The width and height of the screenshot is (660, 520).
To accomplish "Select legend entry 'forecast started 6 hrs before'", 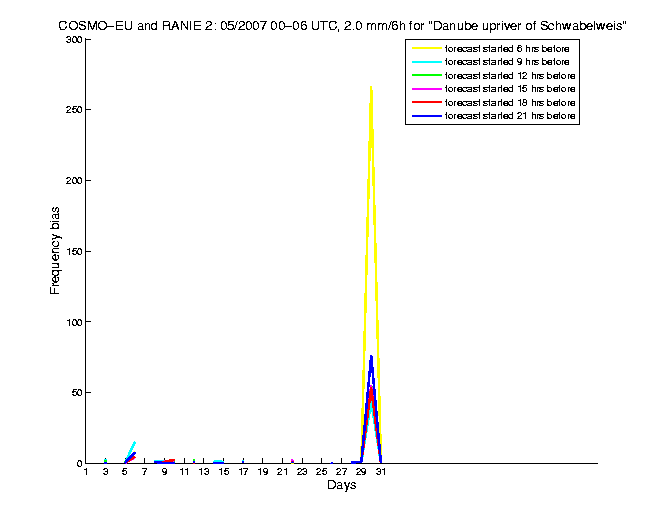I will coord(507,49).
